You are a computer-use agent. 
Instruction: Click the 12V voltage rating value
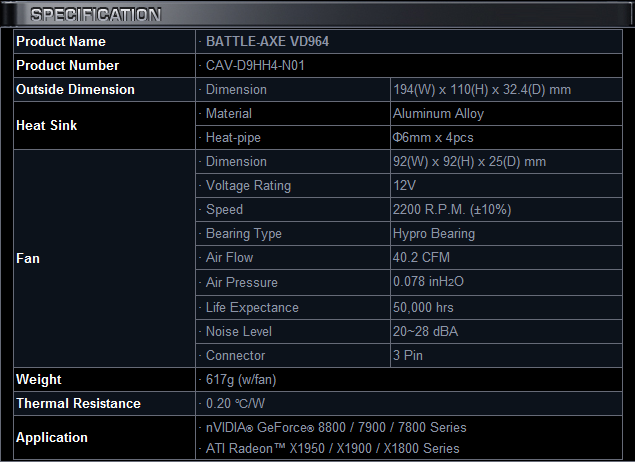click(405, 186)
